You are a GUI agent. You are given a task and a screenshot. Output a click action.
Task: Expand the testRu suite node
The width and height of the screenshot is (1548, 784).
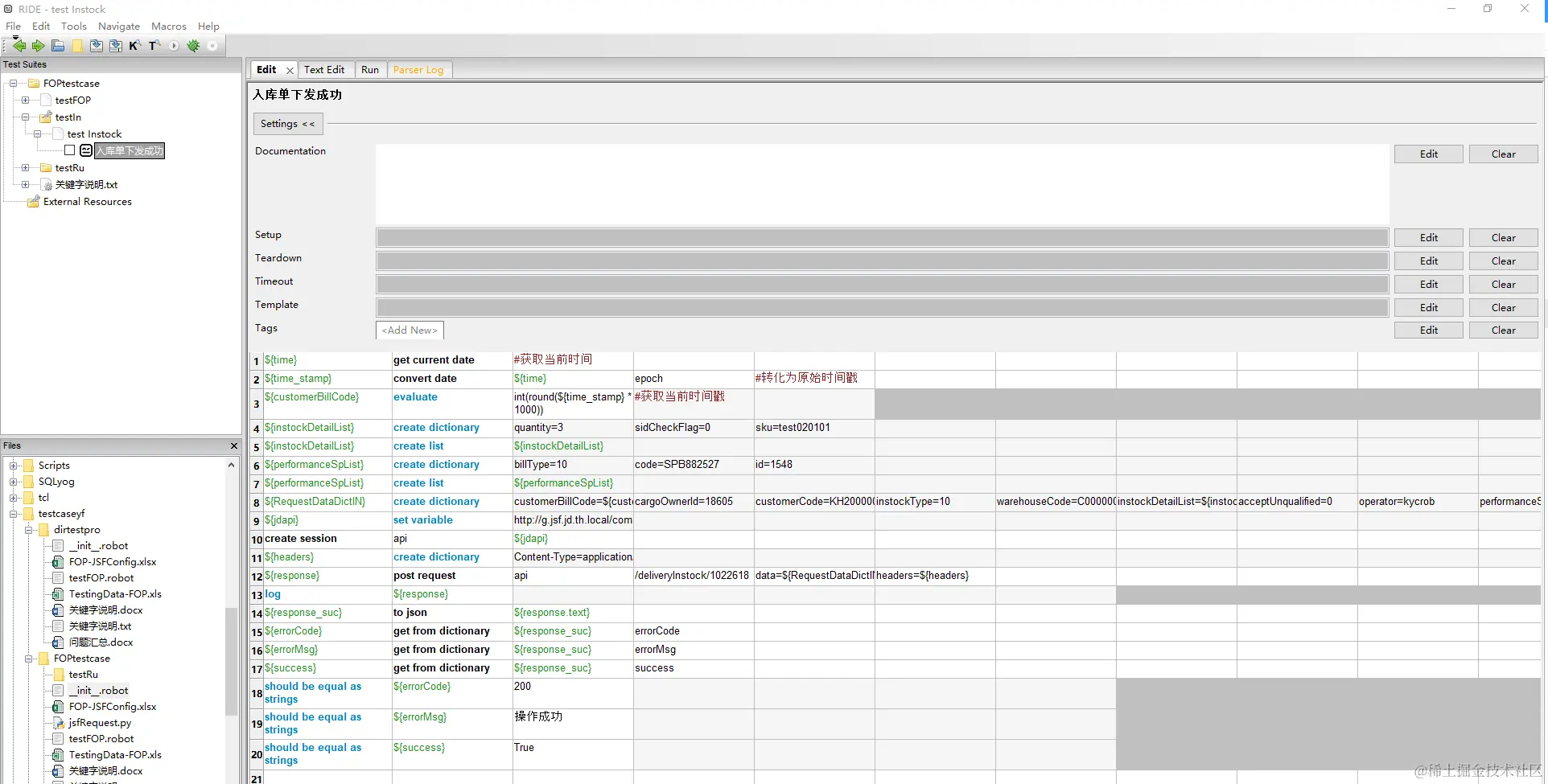click(25, 168)
